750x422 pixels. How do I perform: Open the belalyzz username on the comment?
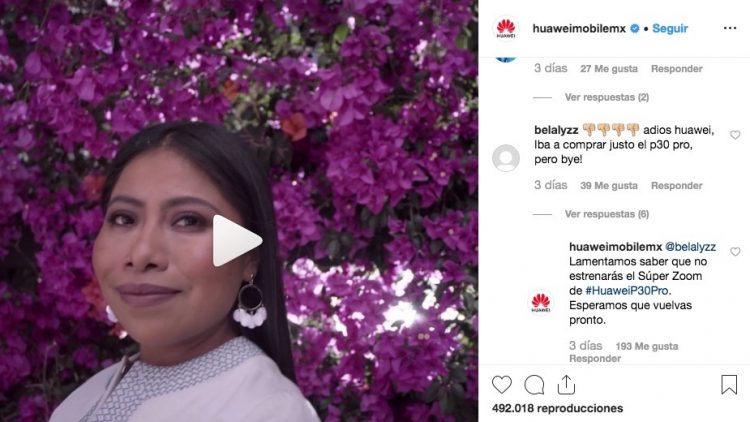click(x=556, y=130)
